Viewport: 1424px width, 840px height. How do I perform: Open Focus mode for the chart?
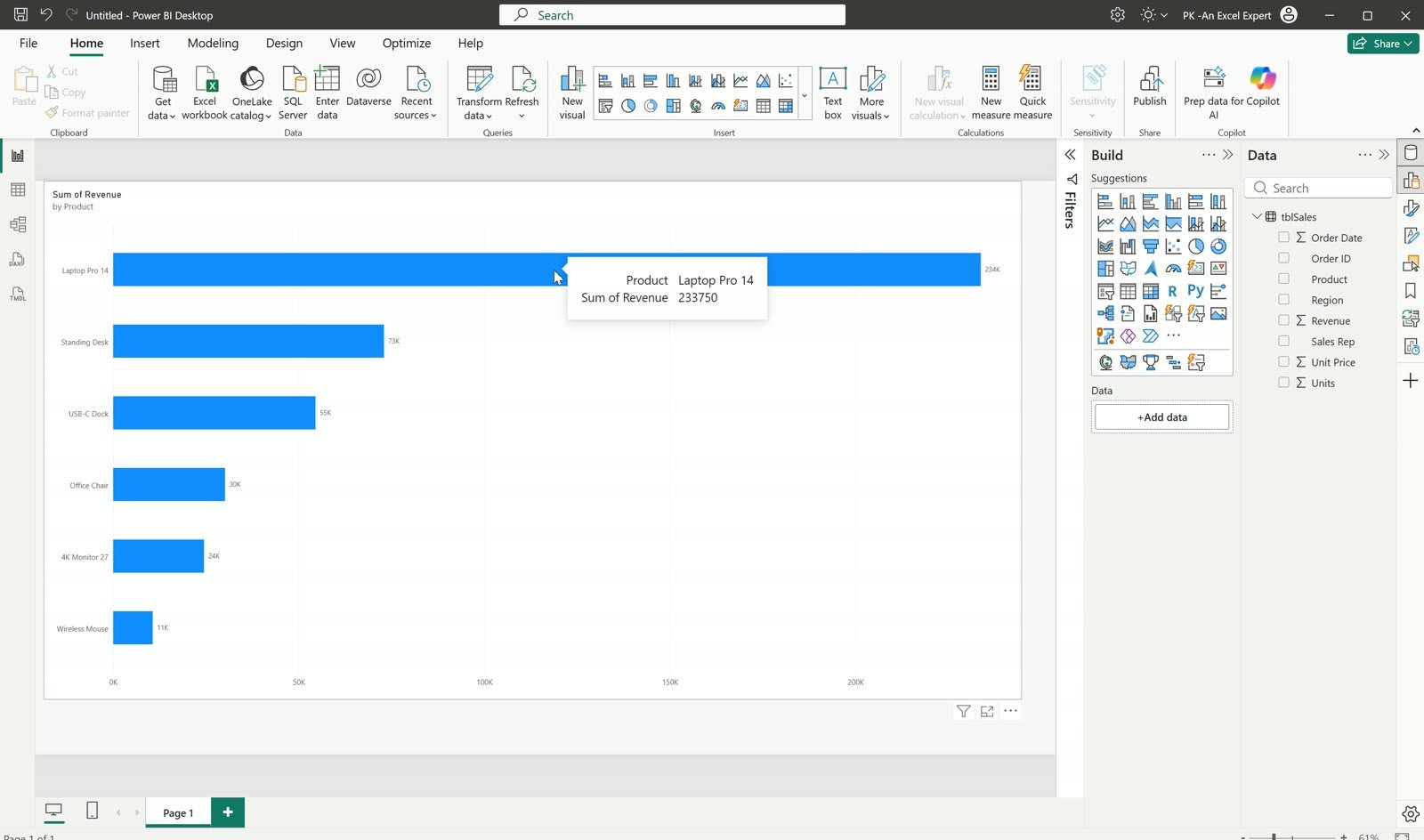(x=987, y=711)
